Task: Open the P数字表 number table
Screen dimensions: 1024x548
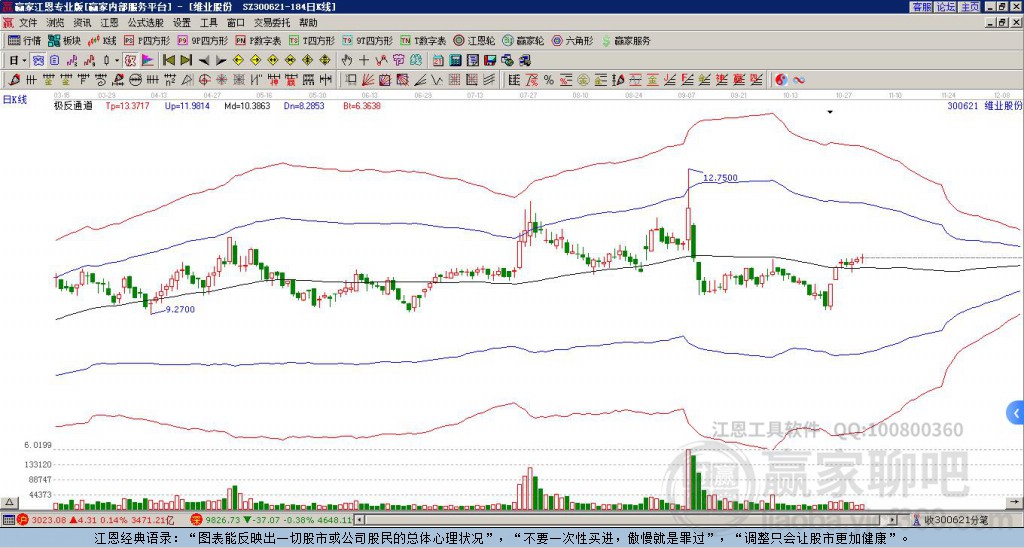Action: (x=258, y=40)
